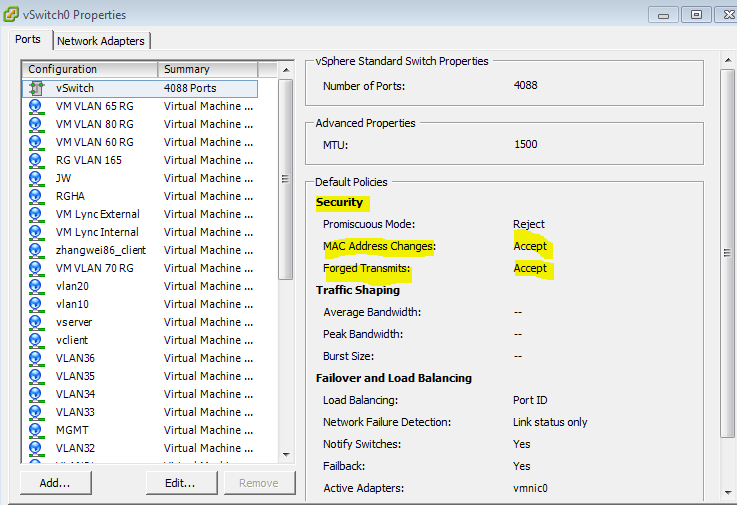Select the RGHA port group label

click(x=70, y=196)
